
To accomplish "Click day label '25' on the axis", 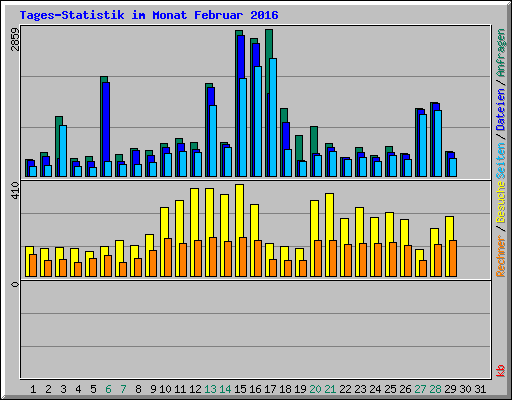I will click(x=390, y=389).
